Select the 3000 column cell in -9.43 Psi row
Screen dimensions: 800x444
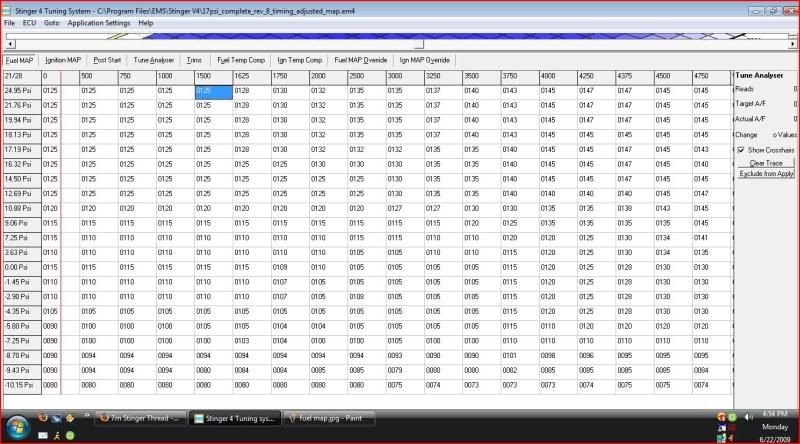[405, 371]
